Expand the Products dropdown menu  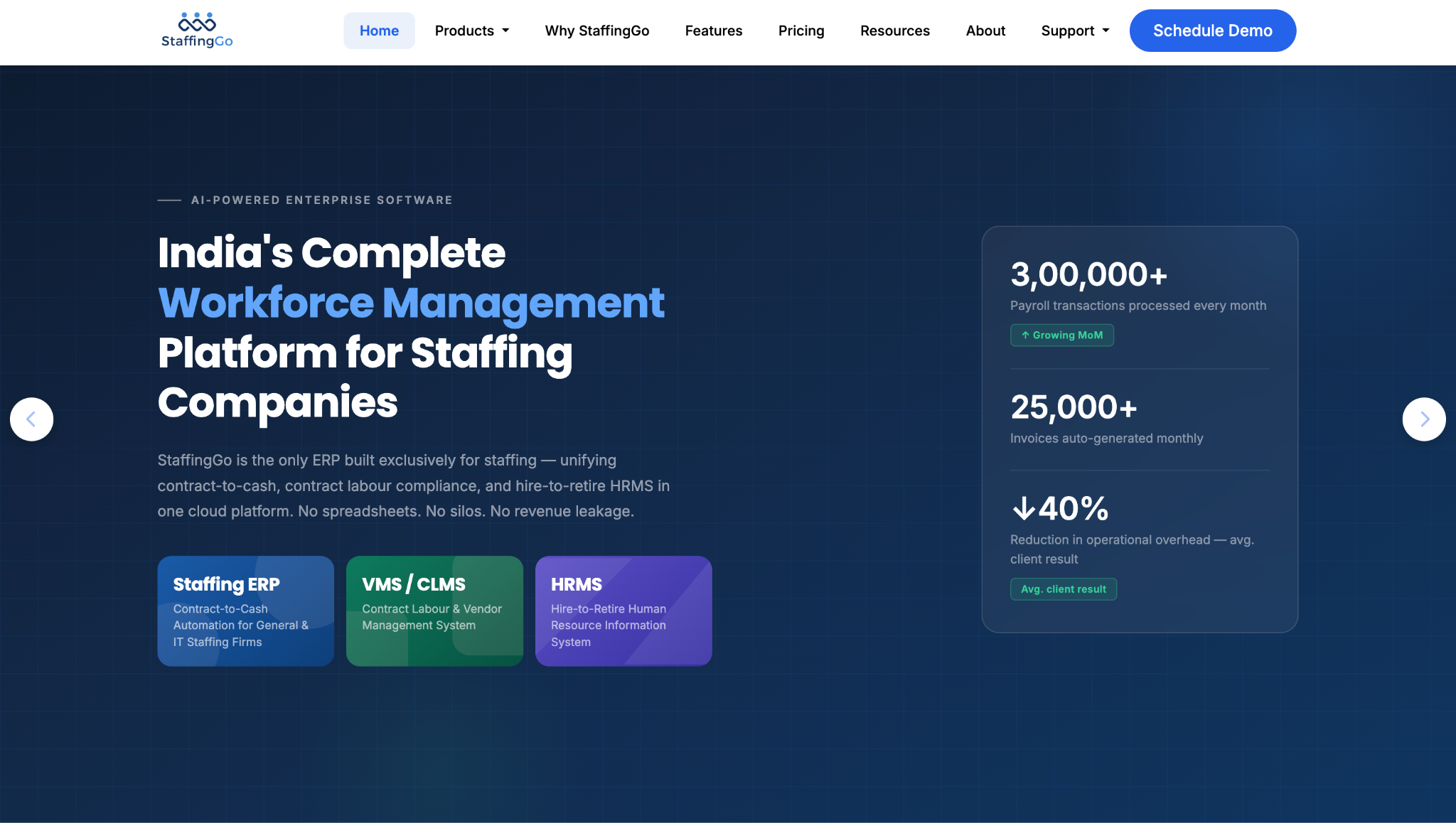tap(472, 31)
